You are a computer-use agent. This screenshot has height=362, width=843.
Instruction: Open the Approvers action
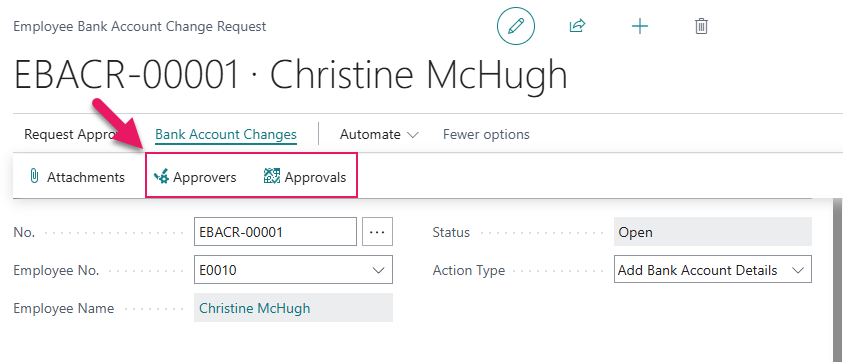(195, 177)
